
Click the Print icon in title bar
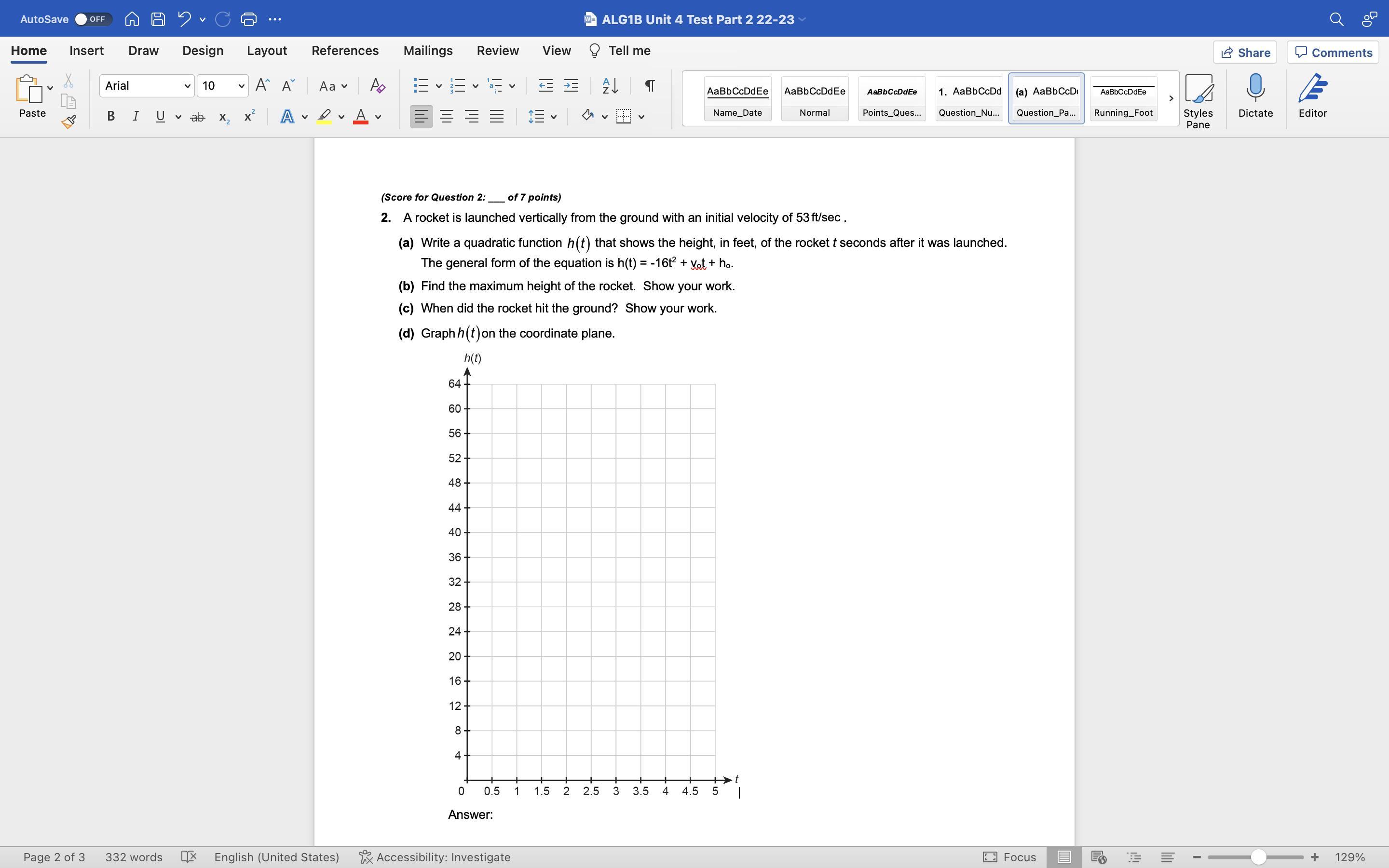(248, 19)
